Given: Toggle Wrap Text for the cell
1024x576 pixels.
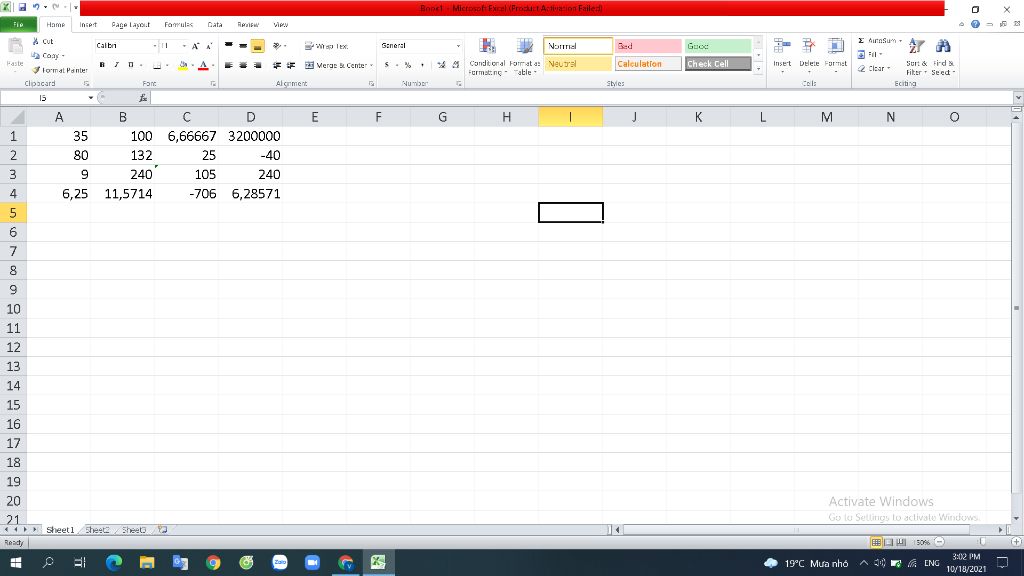Looking at the screenshot, I should [x=326, y=46].
